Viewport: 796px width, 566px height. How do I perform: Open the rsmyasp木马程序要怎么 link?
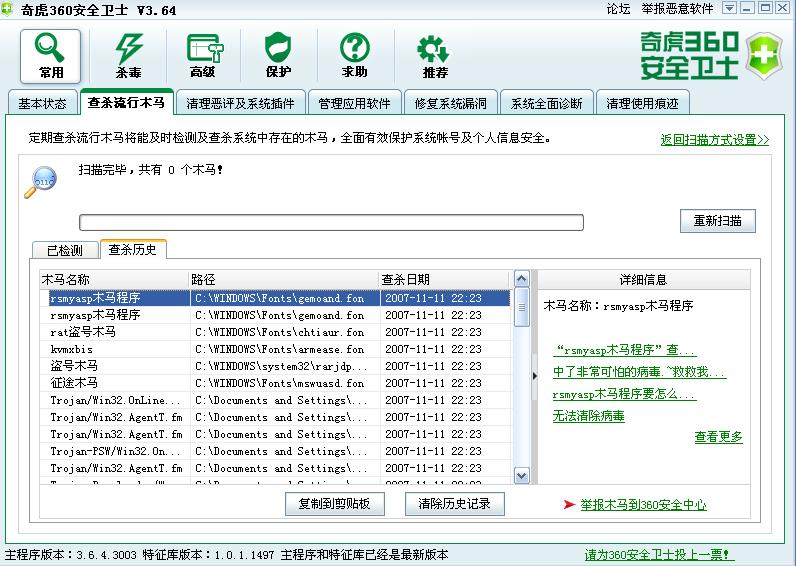click(624, 394)
